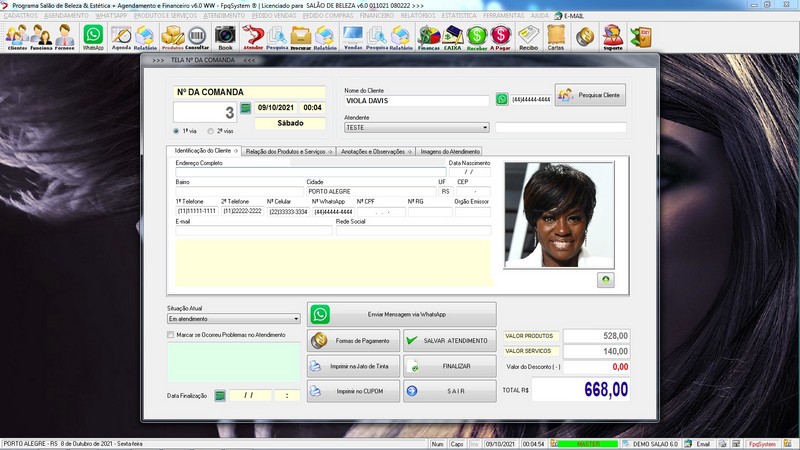Click the Pesquisar Cliente button
800x450 pixels.
[x=591, y=96]
